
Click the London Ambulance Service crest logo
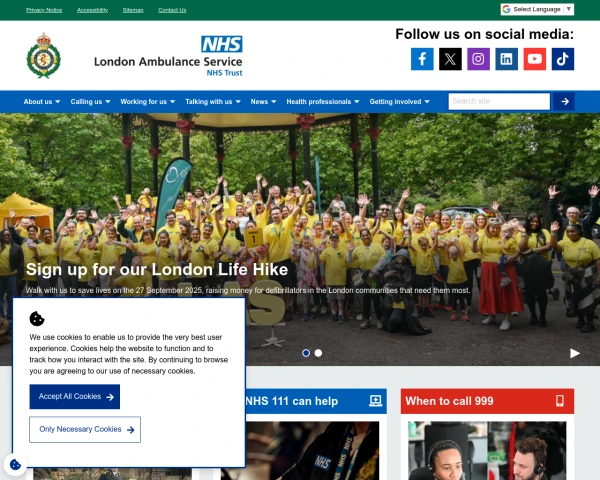click(x=44, y=56)
